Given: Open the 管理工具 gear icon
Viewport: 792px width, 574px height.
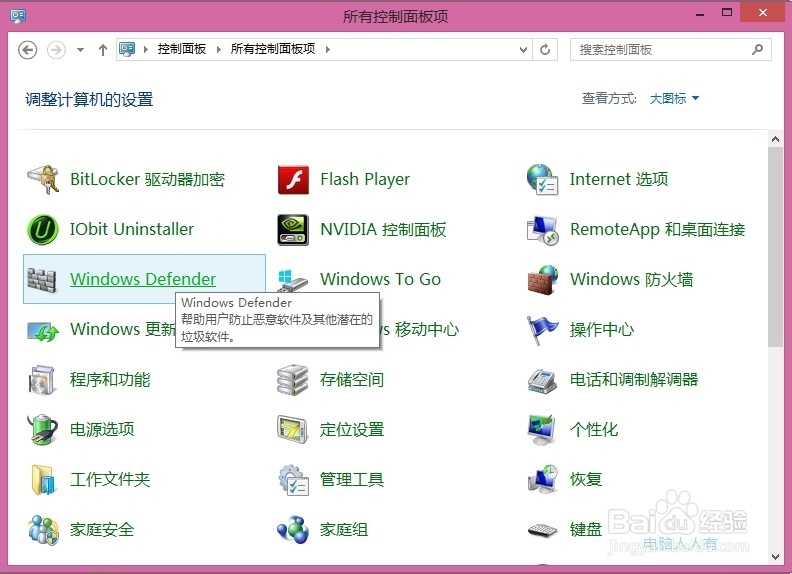Looking at the screenshot, I should point(293,480).
